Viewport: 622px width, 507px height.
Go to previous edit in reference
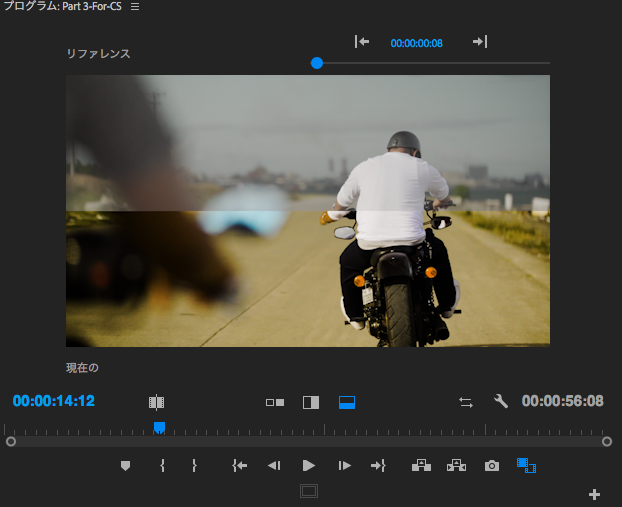pyautogui.click(x=362, y=42)
